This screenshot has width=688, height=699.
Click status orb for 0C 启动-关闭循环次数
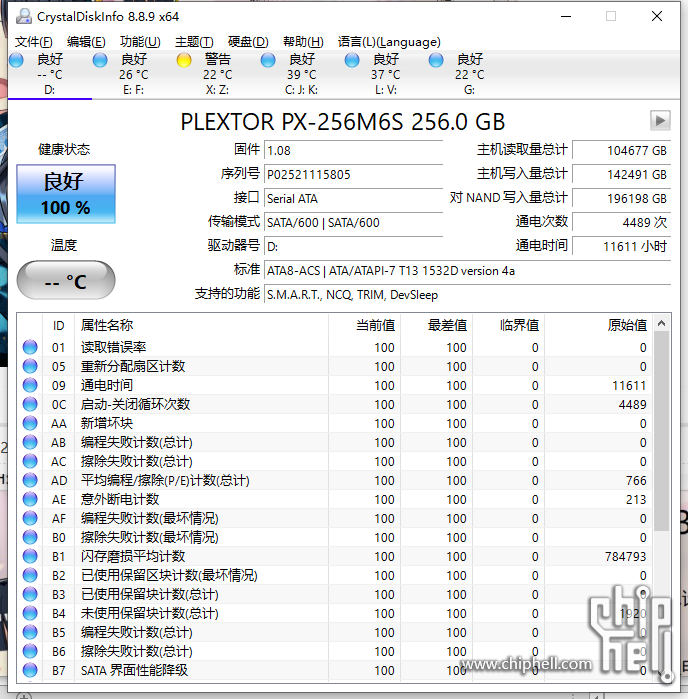click(x=30, y=404)
